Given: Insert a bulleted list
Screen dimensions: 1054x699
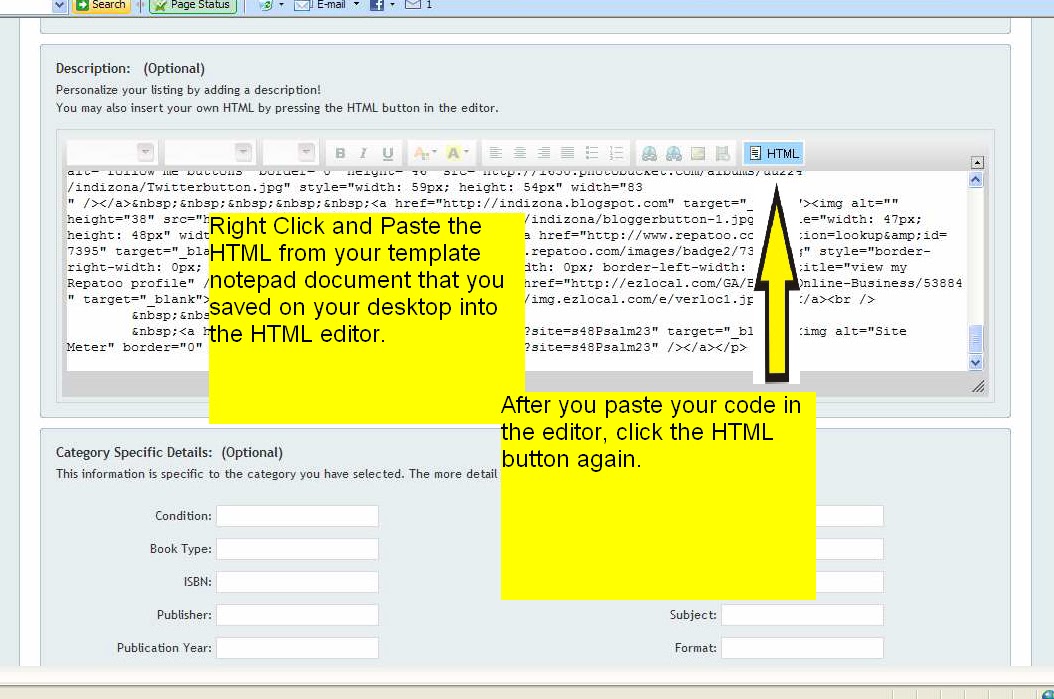Looking at the screenshot, I should pos(591,151).
